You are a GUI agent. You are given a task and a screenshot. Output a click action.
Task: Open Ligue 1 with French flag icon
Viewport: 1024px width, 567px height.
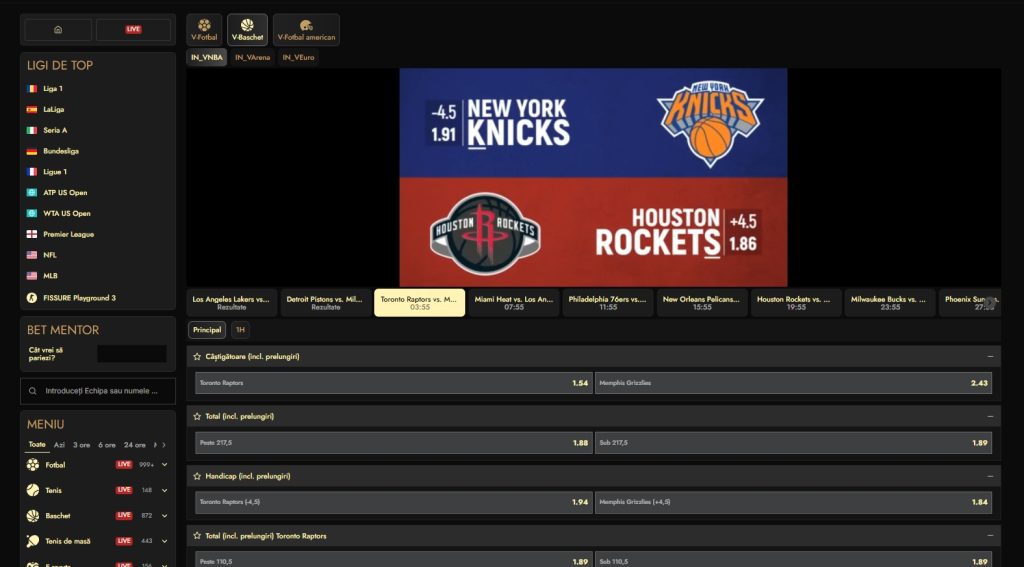(31, 172)
